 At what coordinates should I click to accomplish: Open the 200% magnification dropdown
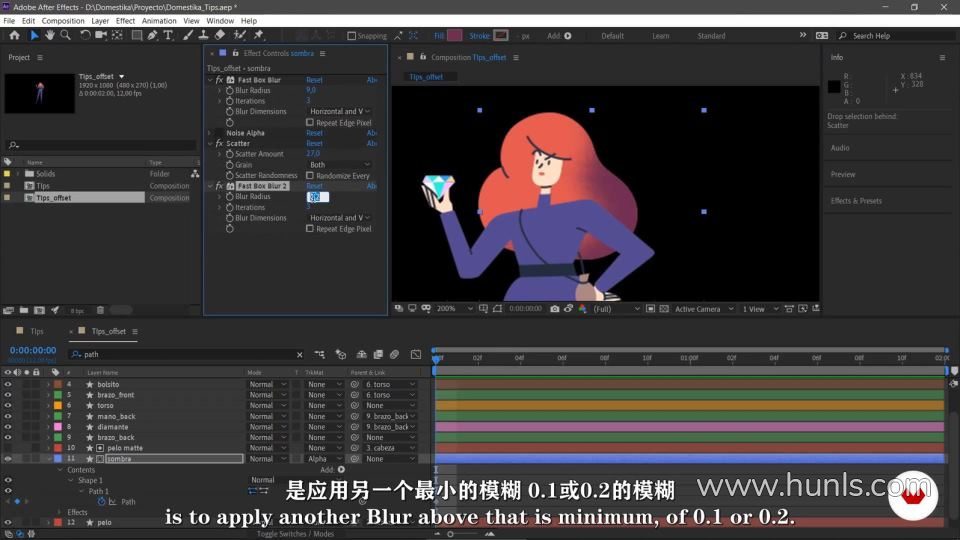(454, 309)
